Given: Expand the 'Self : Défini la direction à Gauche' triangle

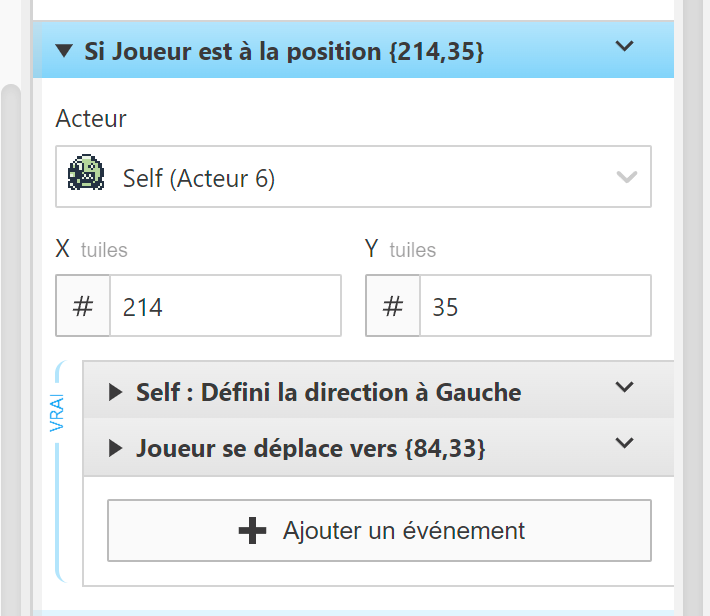Looking at the screenshot, I should click(x=115, y=392).
